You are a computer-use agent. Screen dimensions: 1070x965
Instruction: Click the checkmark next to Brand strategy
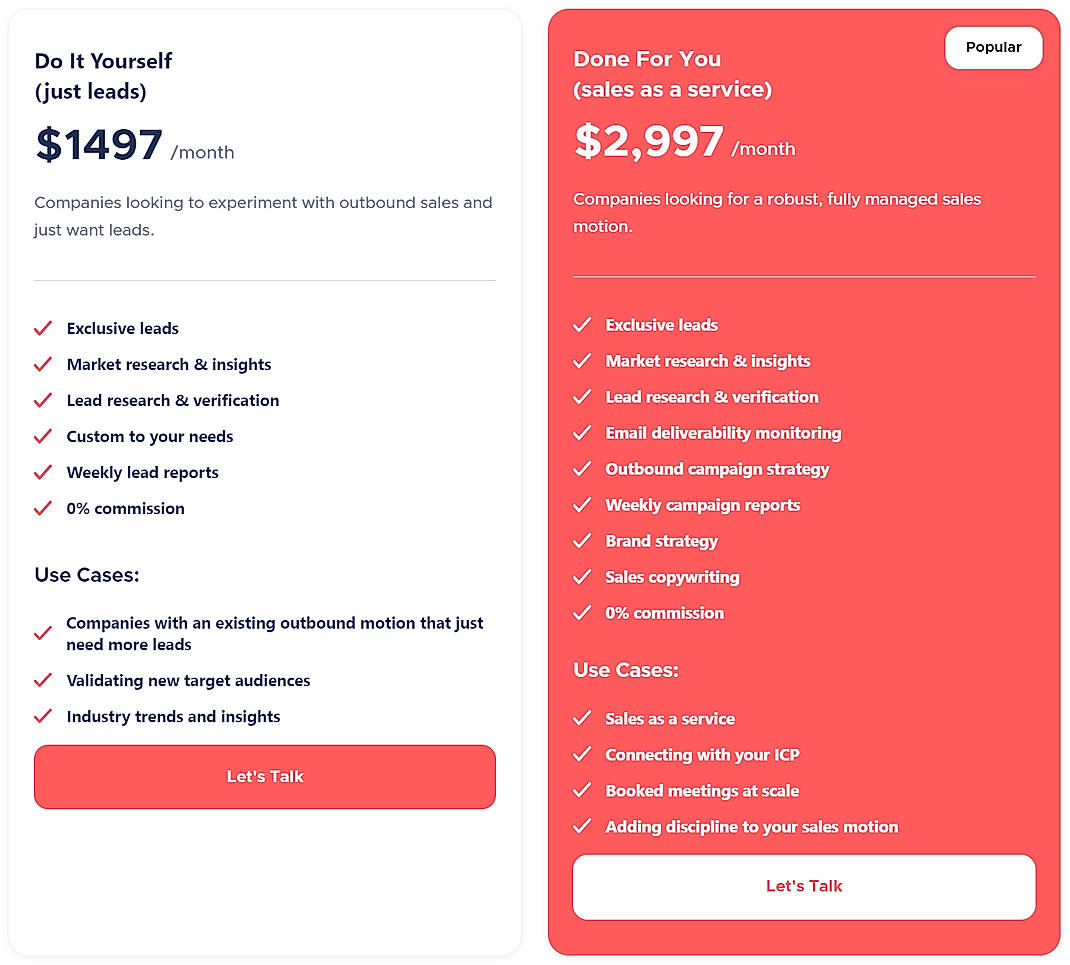click(x=583, y=541)
